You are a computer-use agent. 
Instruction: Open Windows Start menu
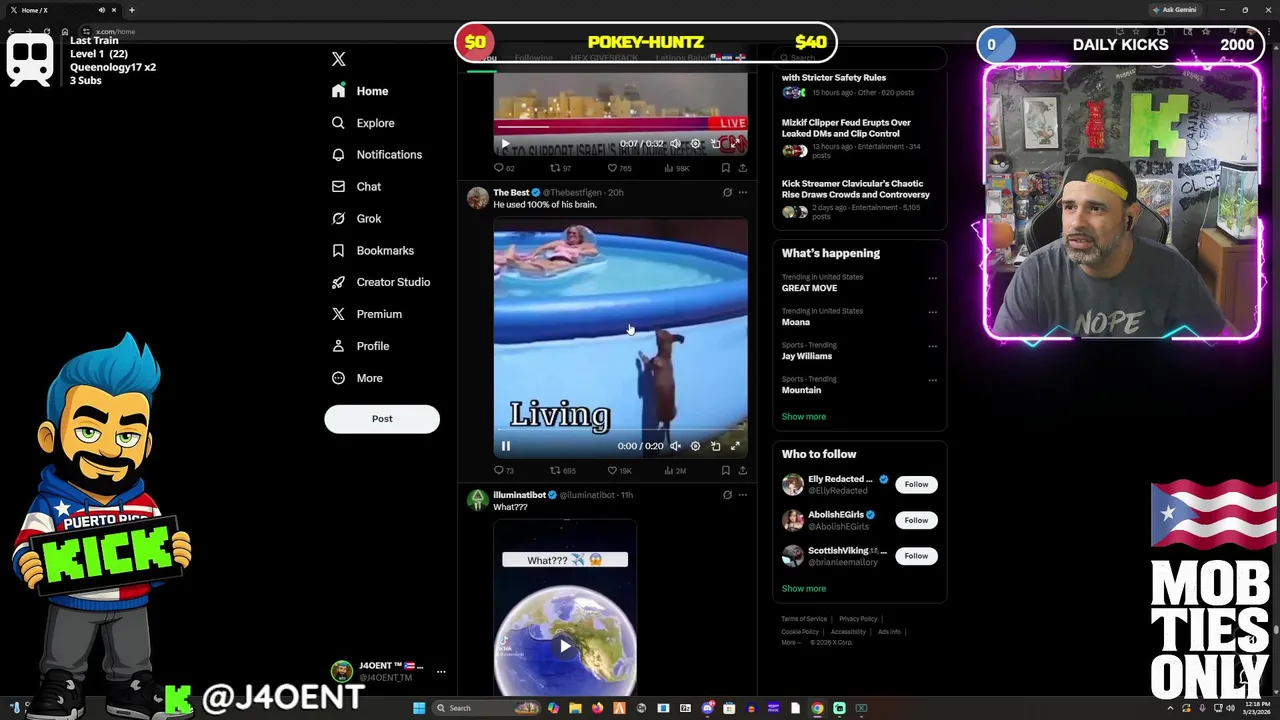click(419, 708)
